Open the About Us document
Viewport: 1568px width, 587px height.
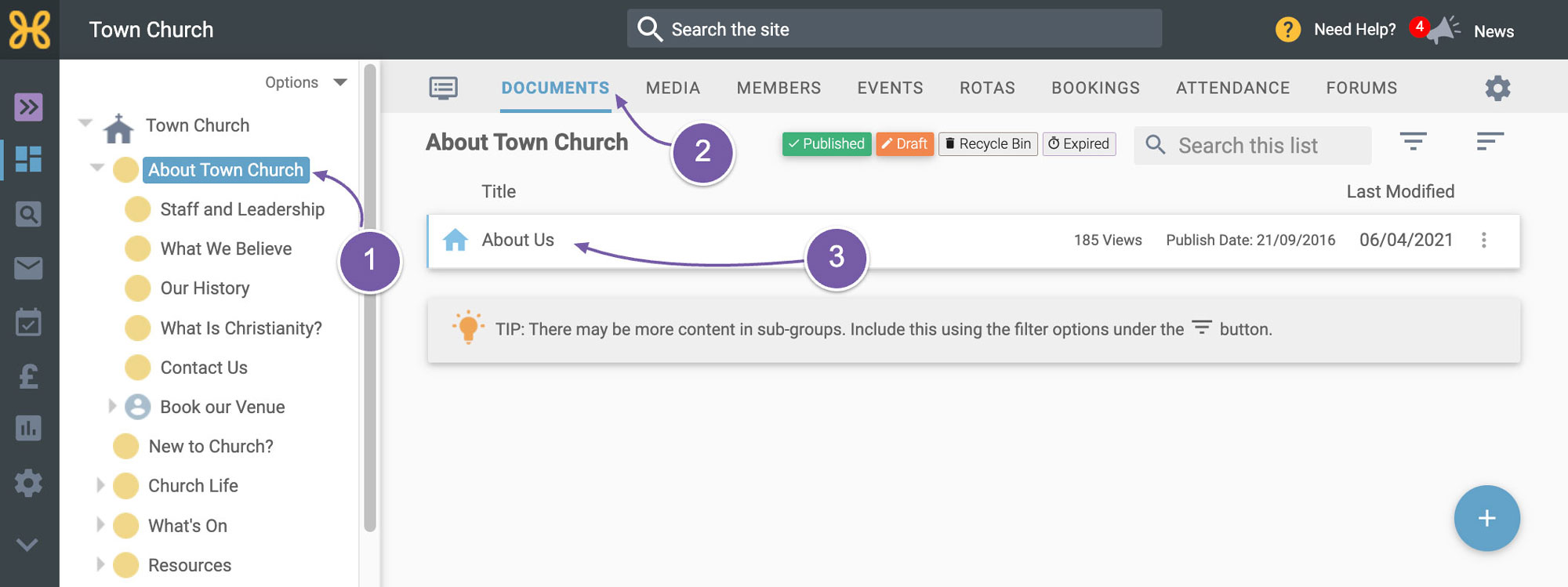pos(517,240)
